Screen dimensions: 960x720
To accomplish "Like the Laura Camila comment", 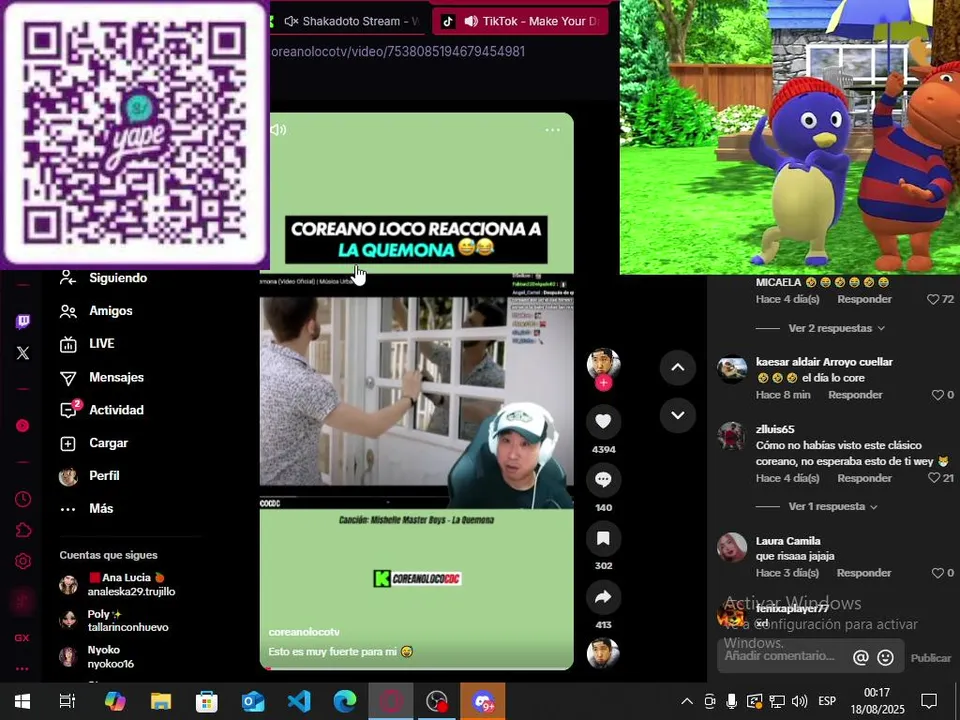I will pyautogui.click(x=937, y=573).
